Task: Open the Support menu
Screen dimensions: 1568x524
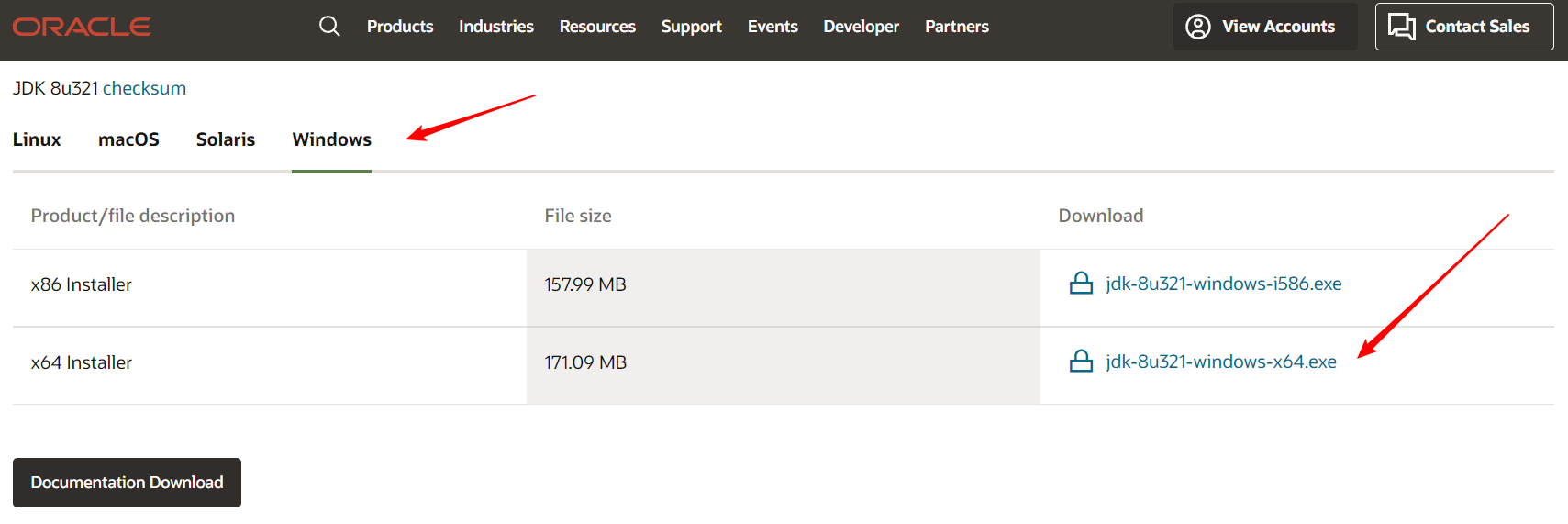Action: click(691, 27)
